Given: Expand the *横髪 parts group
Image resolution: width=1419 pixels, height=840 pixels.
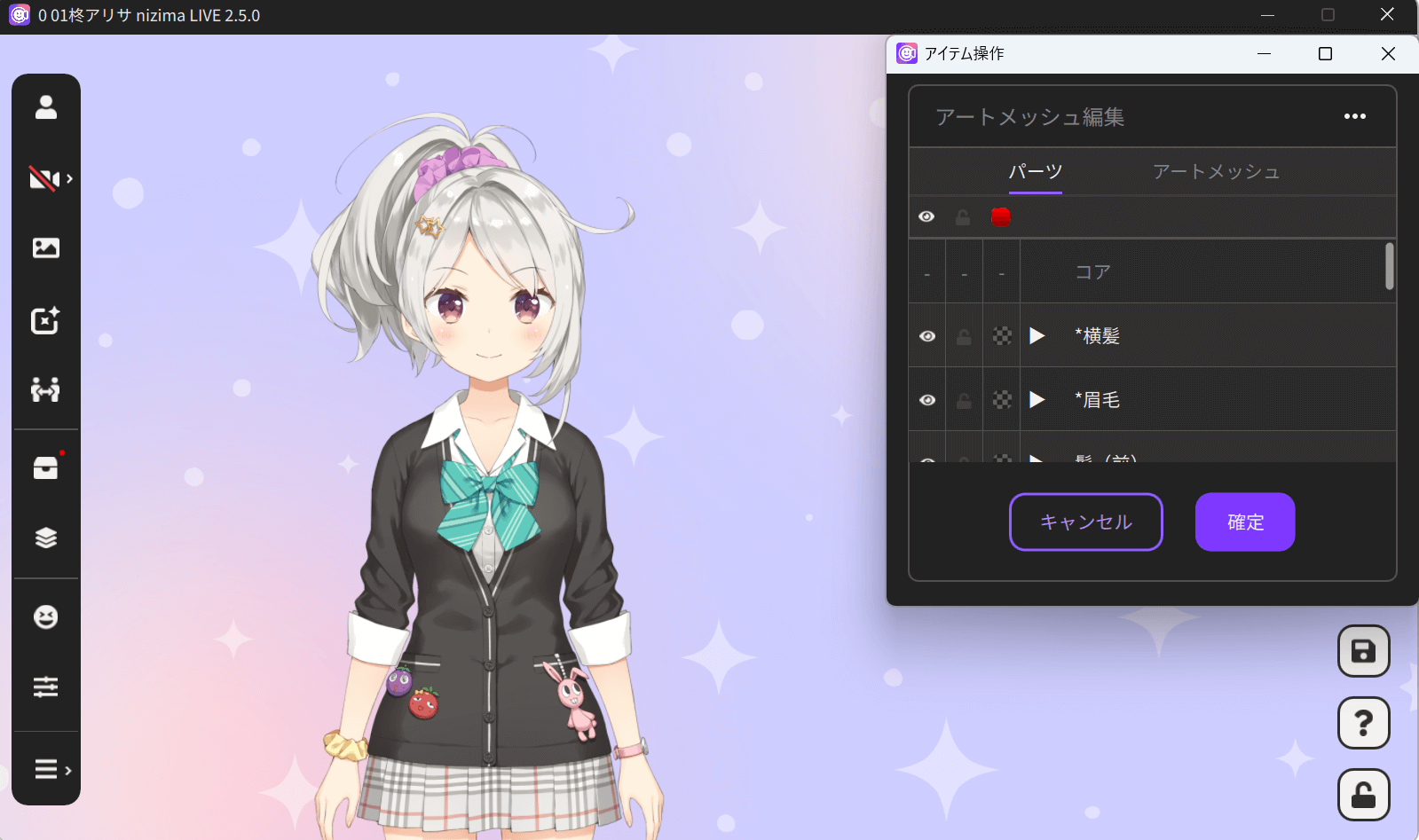Looking at the screenshot, I should pyautogui.click(x=1037, y=336).
